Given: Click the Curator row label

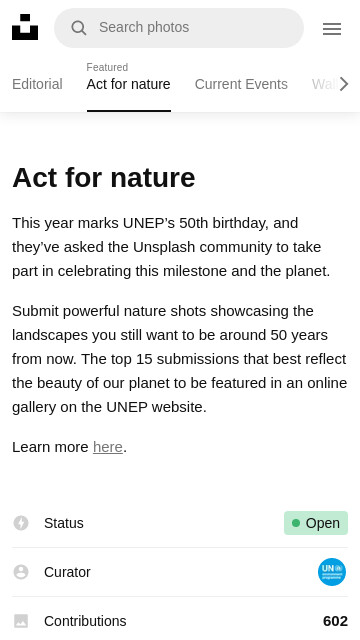Looking at the screenshot, I should (67, 572).
